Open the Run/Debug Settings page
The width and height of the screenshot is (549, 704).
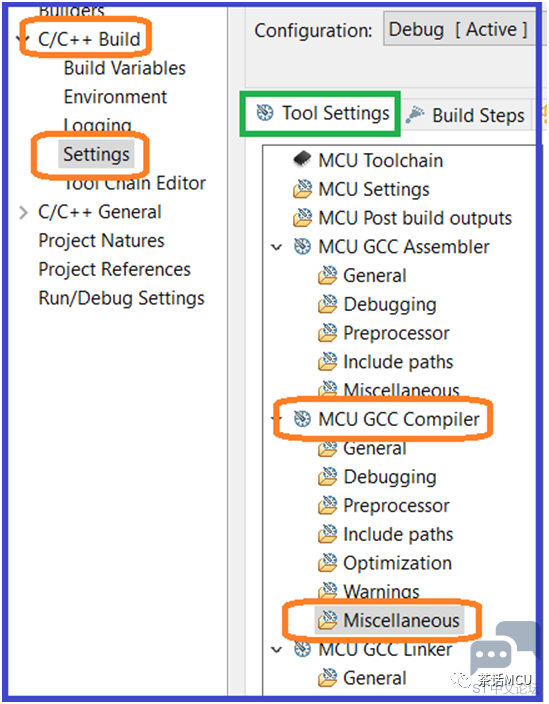(121, 298)
